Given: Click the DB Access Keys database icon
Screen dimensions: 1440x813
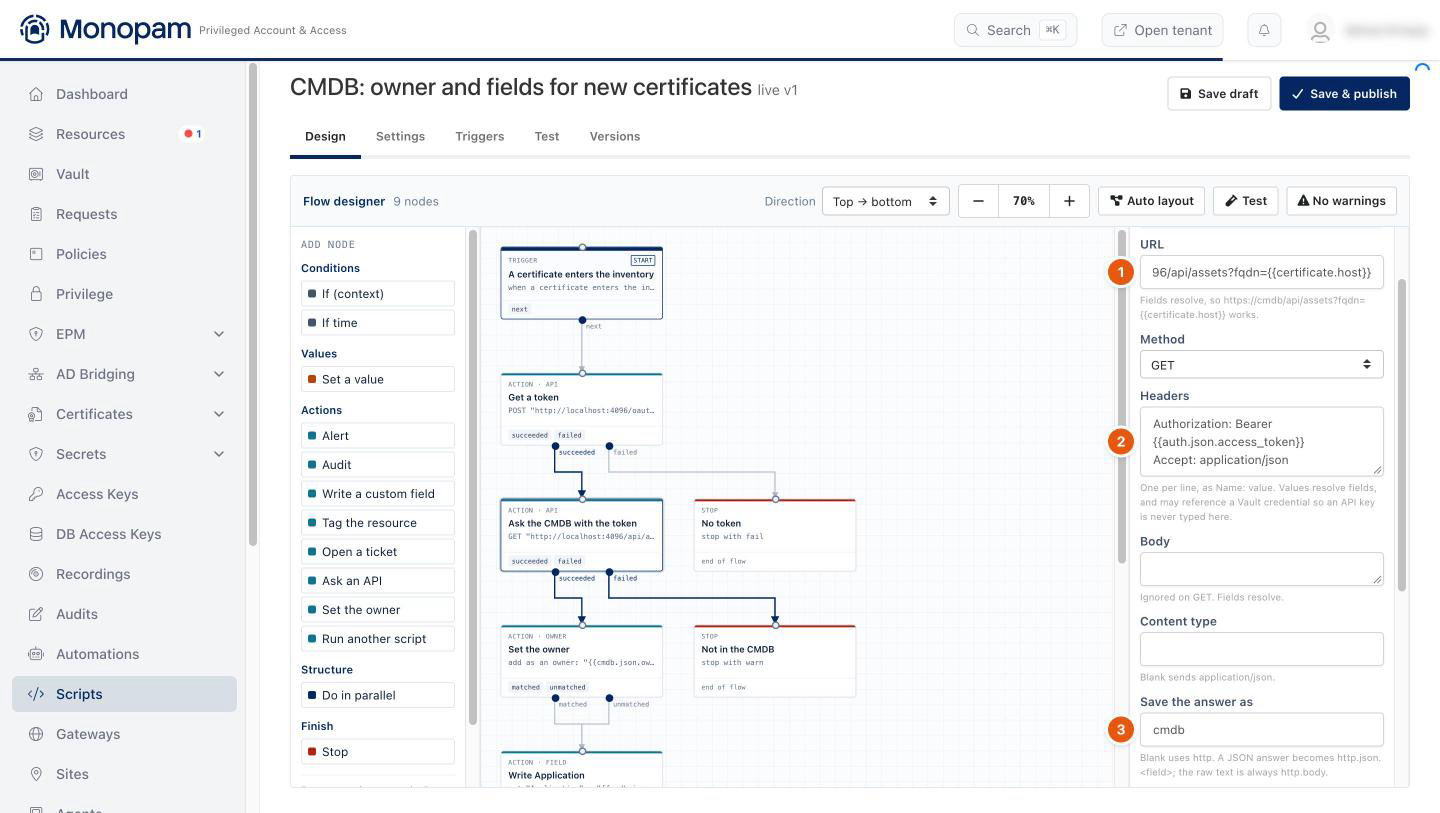Looking at the screenshot, I should click(x=36, y=534).
